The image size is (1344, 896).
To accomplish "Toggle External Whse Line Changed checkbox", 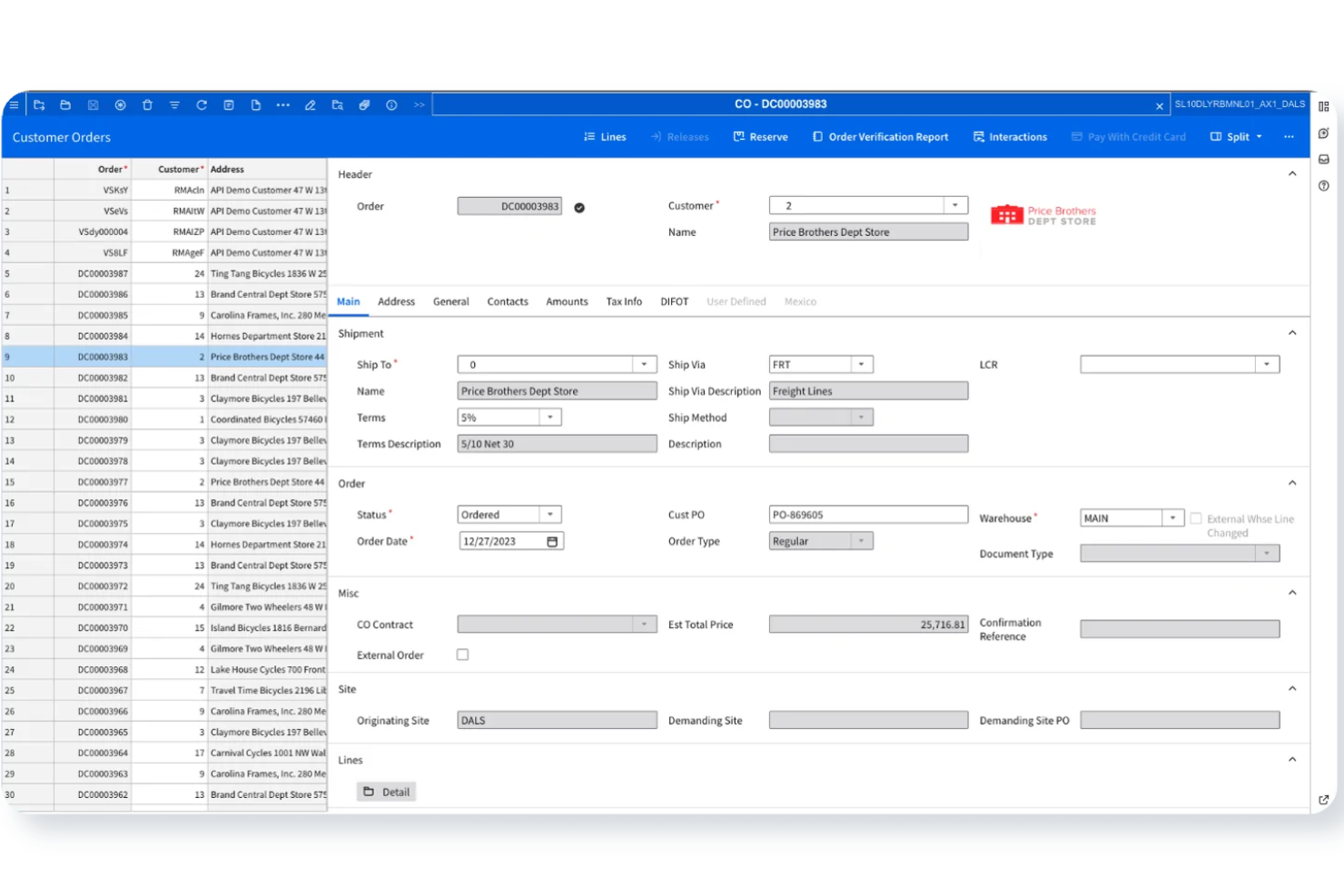I will [x=1196, y=518].
